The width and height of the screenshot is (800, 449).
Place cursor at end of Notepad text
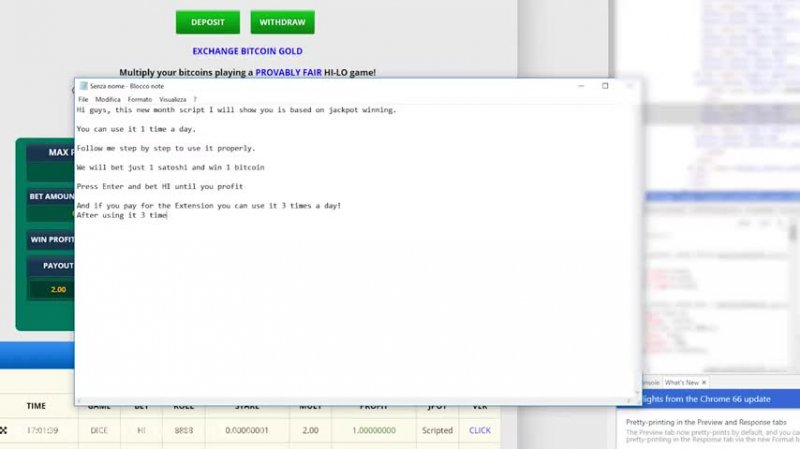pos(167,215)
